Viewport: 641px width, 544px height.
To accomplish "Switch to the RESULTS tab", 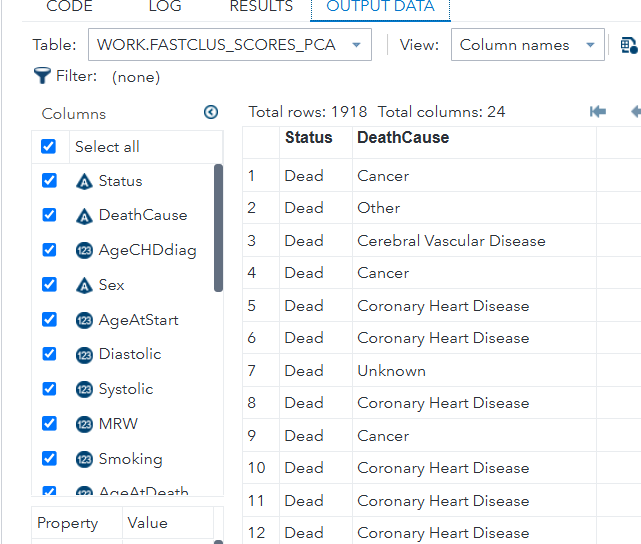I will [261, 7].
